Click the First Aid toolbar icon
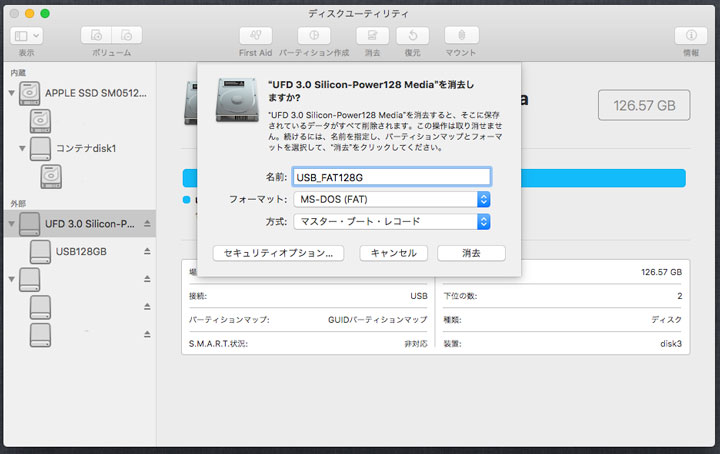The width and height of the screenshot is (720, 454). pos(256,36)
